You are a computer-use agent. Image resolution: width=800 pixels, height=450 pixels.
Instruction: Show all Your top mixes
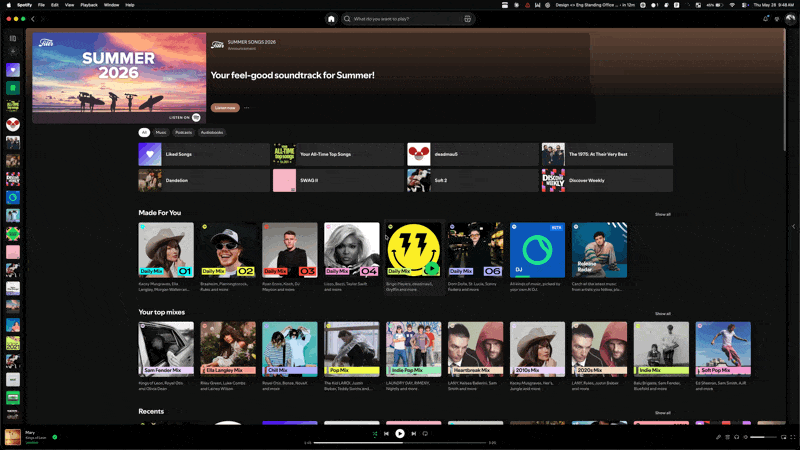[x=663, y=314]
